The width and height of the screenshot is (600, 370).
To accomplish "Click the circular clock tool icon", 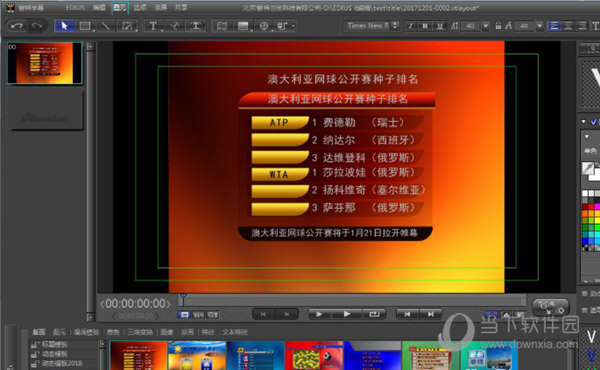I will pyautogui.click(x=264, y=26).
